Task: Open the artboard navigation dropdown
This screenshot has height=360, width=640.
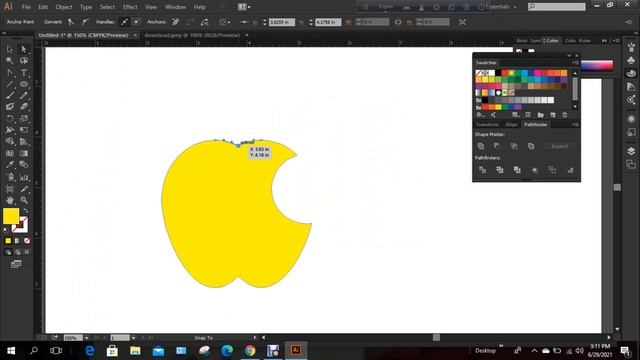Action: click(x=133, y=338)
